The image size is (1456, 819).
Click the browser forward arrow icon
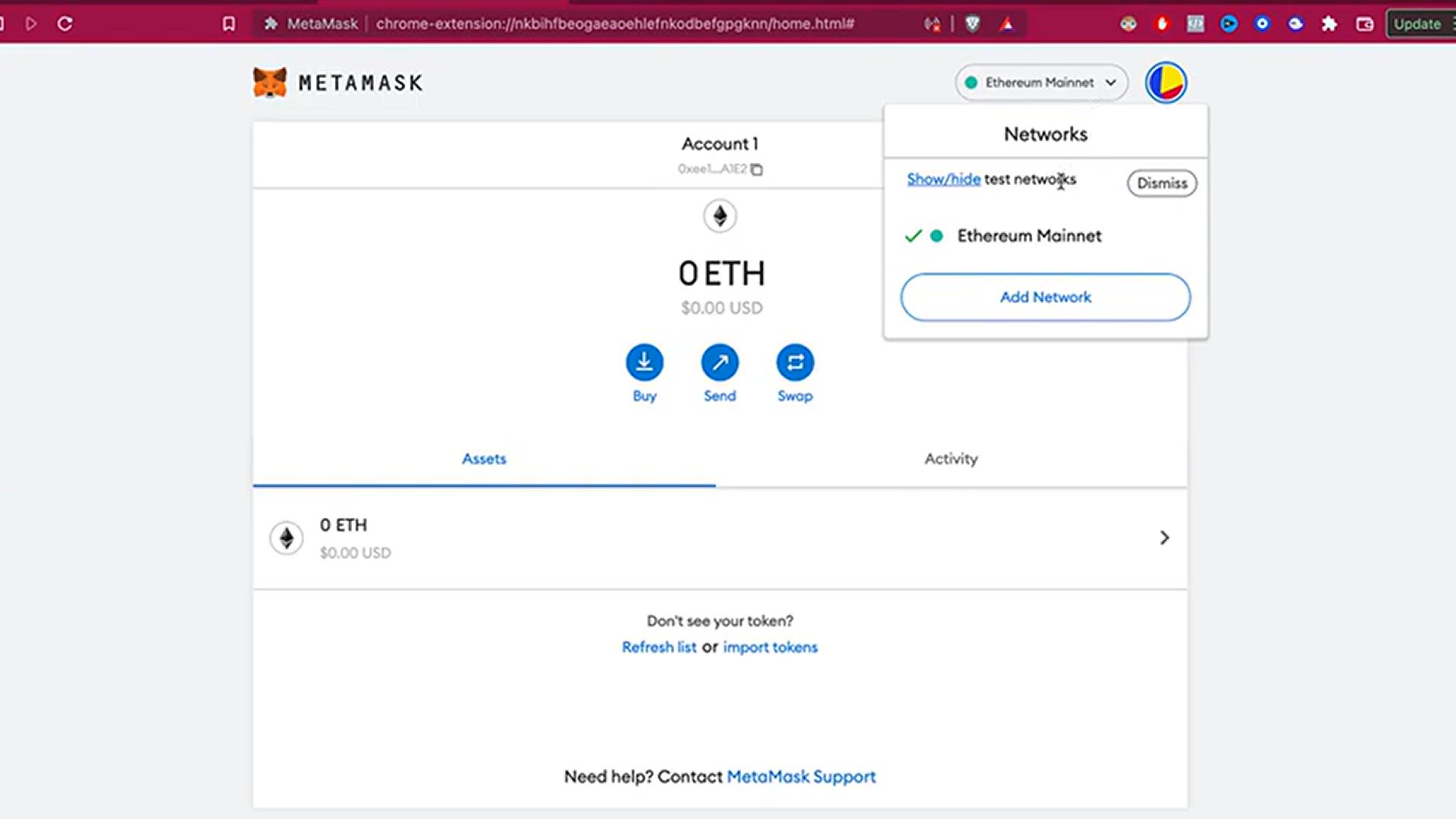pos(31,24)
